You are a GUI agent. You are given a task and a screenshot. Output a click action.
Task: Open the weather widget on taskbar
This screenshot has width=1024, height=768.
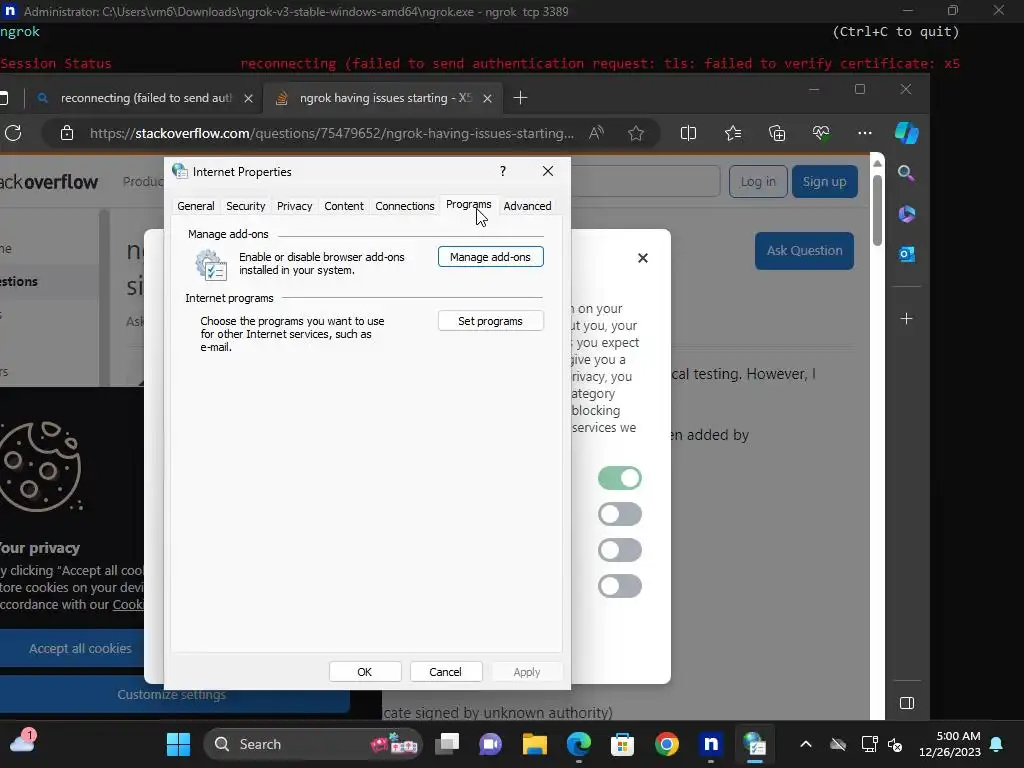(22, 743)
